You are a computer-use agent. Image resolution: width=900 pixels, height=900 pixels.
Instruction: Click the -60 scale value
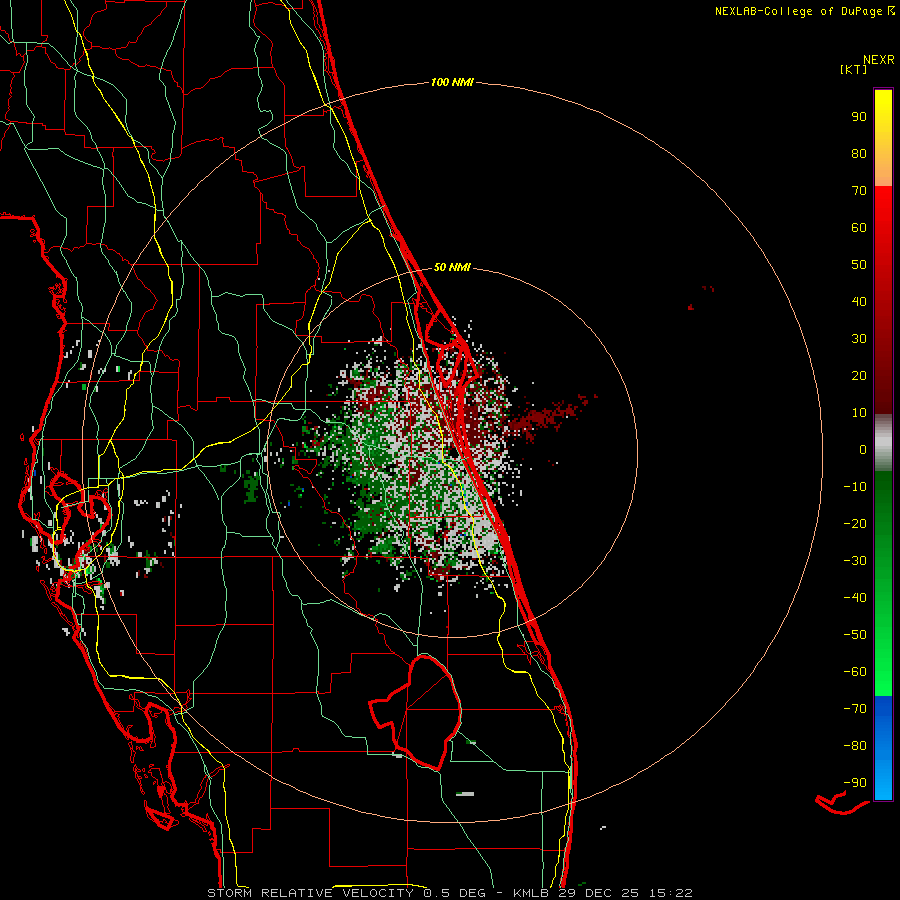855,672
